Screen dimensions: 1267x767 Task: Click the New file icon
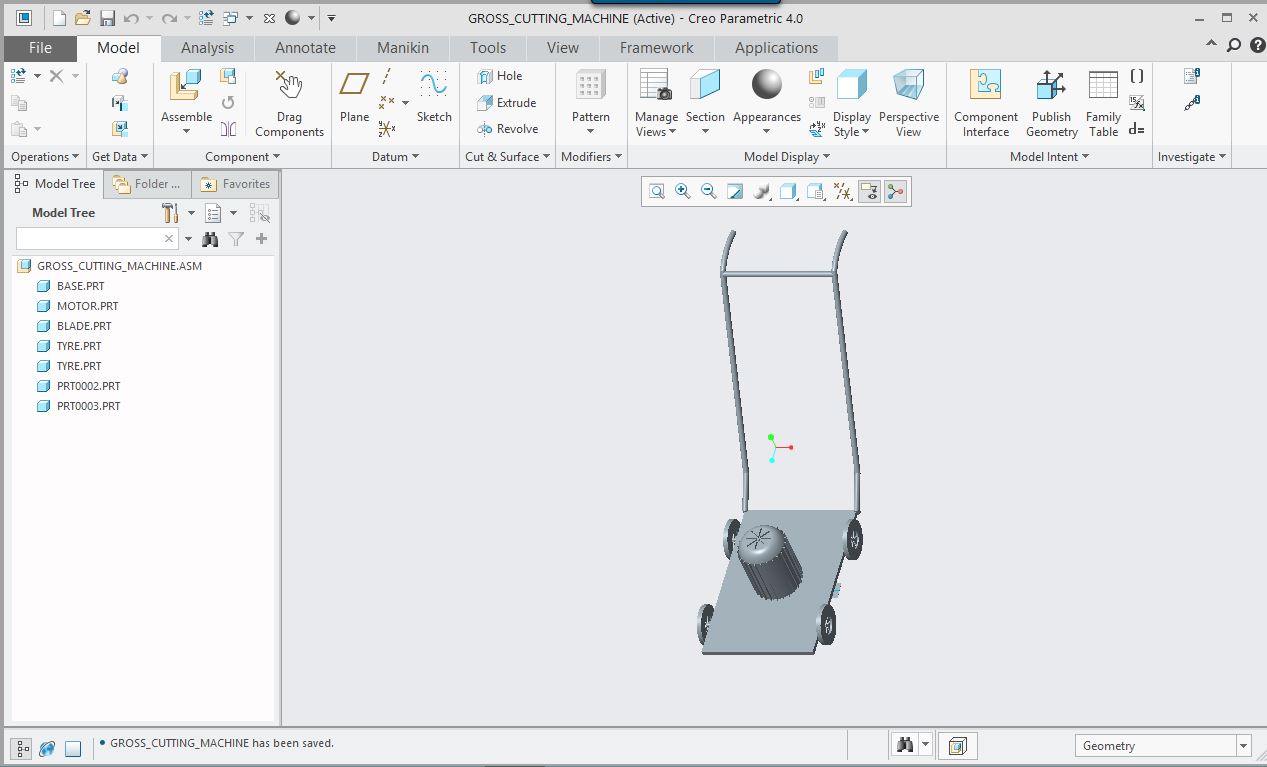coord(59,18)
